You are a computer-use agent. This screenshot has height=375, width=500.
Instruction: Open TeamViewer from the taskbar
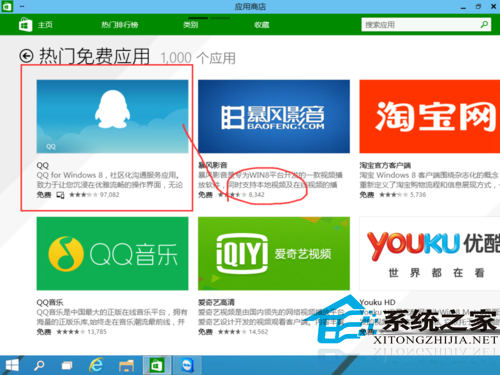click(188, 365)
